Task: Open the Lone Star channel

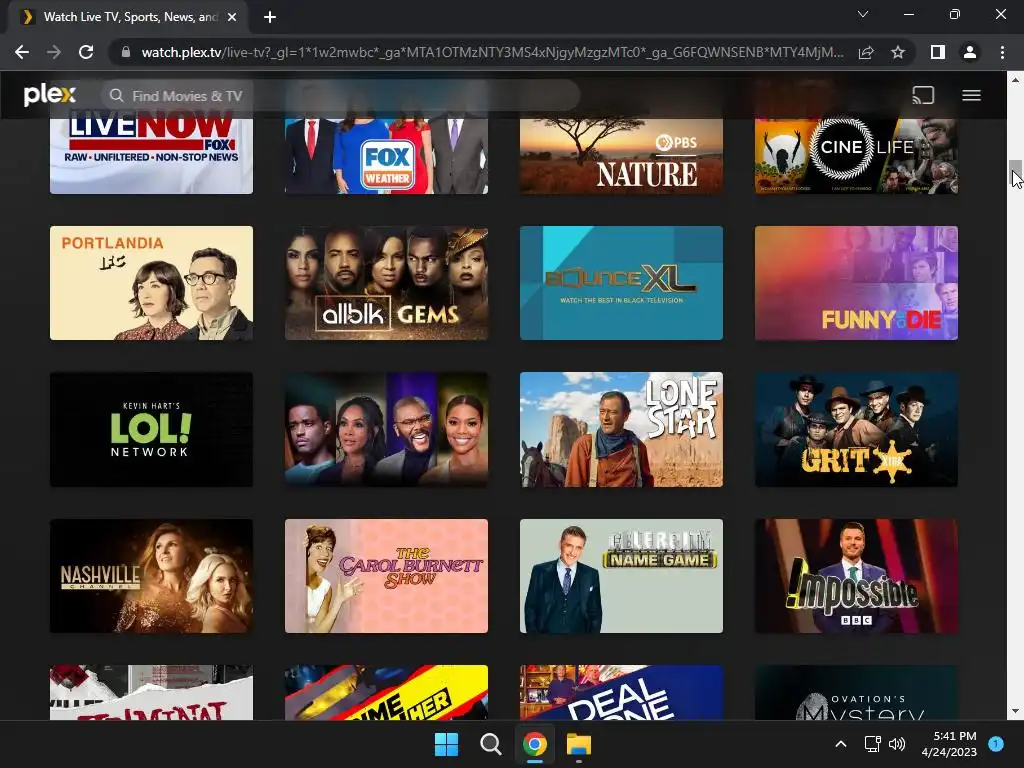Action: click(622, 430)
